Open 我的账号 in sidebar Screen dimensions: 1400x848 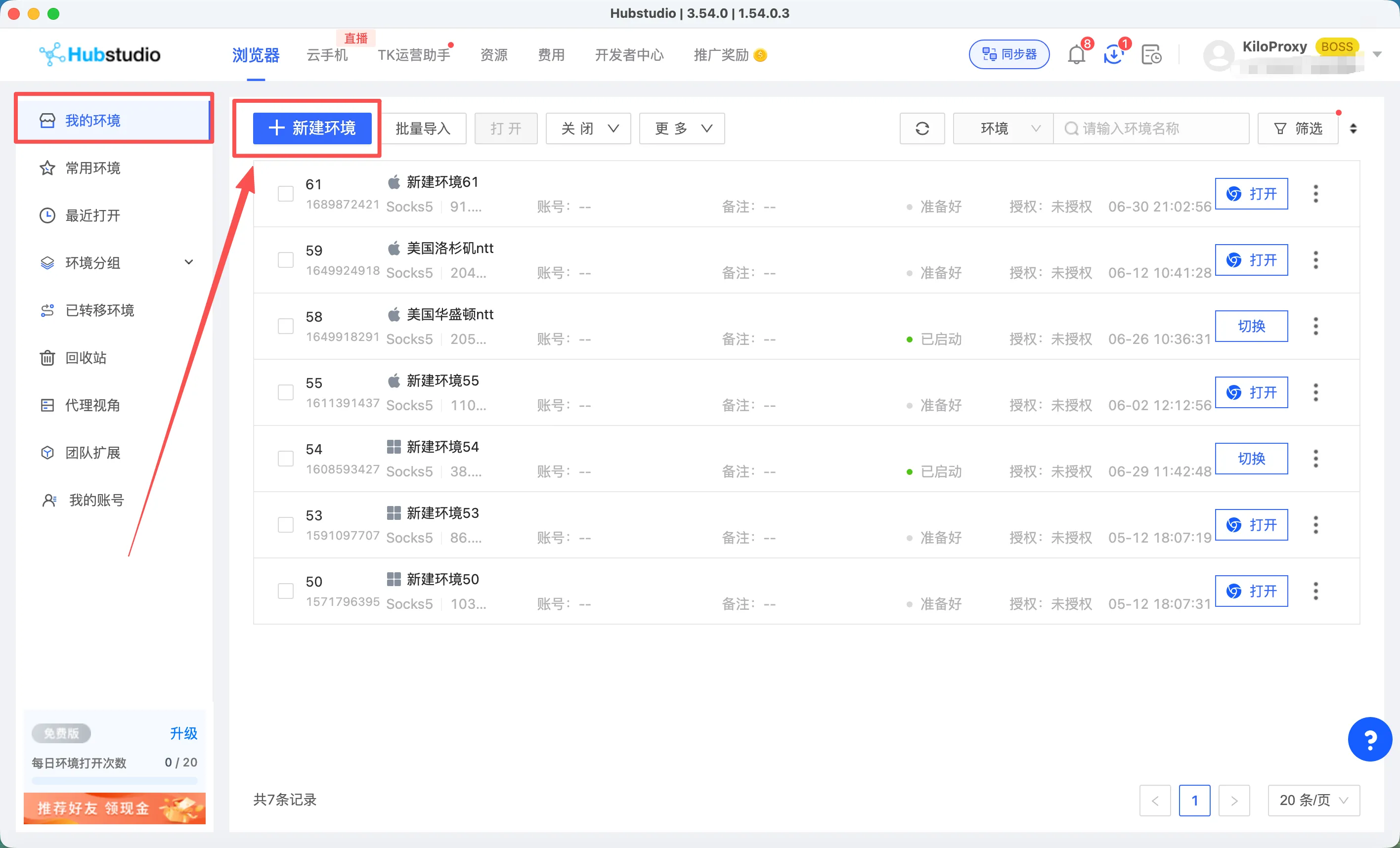pyautogui.click(x=114, y=500)
